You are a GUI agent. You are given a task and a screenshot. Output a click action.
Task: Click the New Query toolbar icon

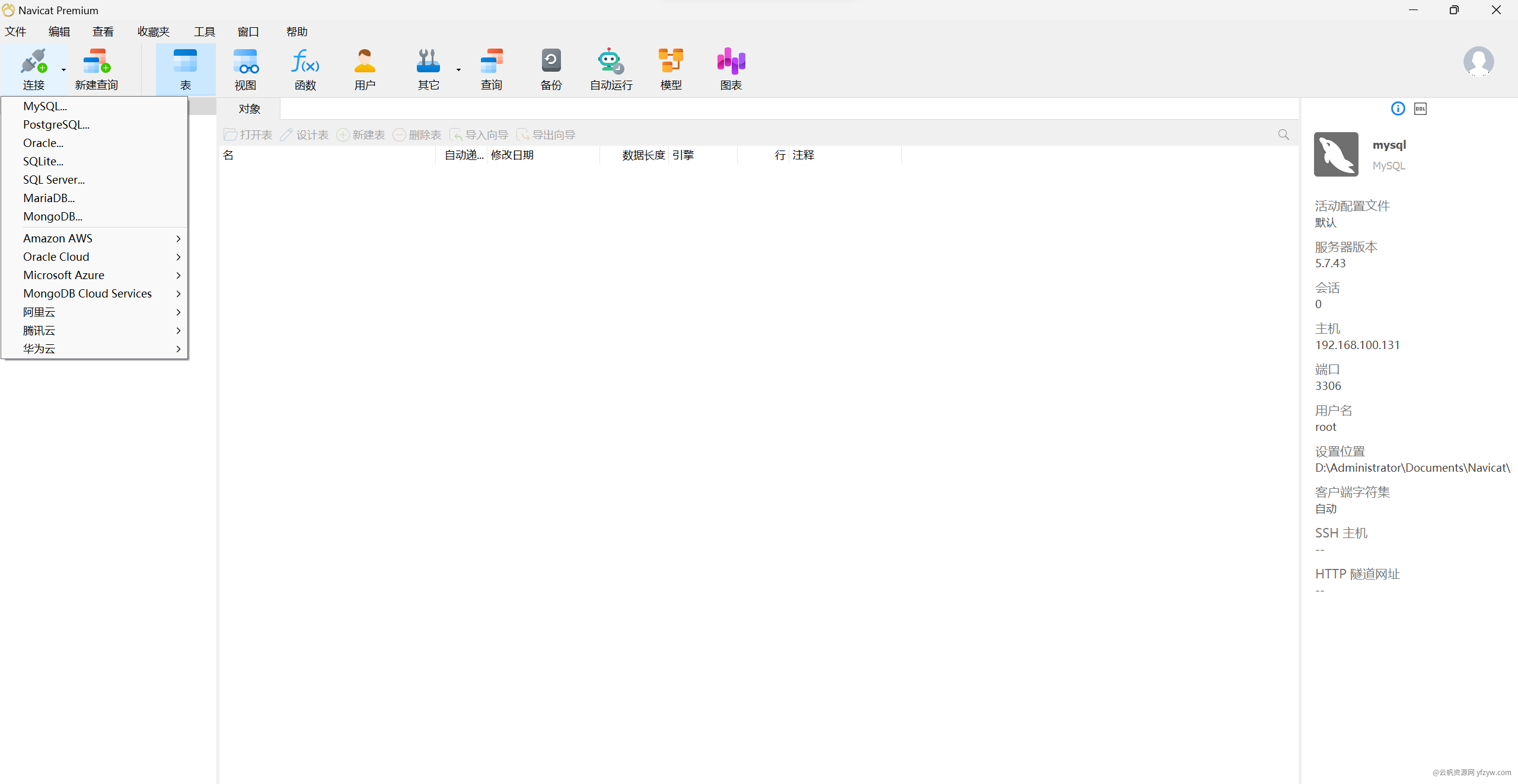(97, 62)
